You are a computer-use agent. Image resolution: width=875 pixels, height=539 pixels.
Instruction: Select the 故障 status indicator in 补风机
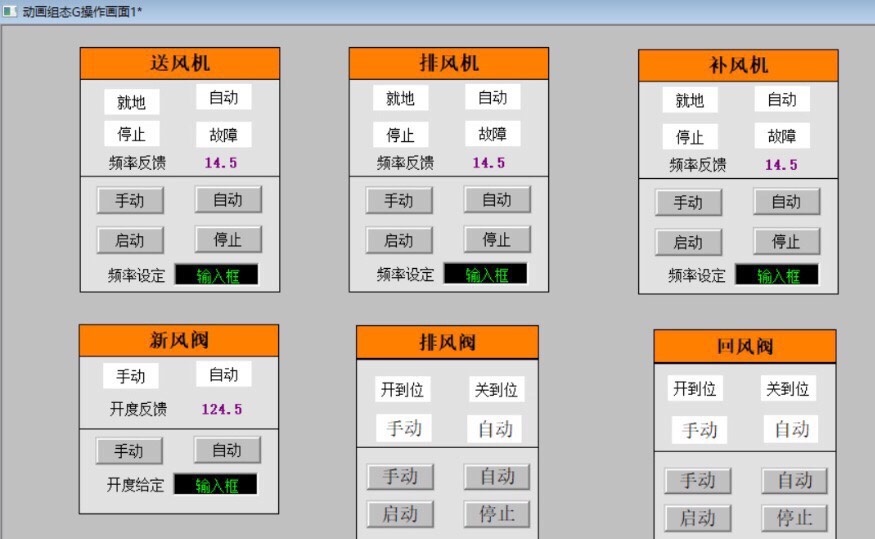[x=782, y=136]
